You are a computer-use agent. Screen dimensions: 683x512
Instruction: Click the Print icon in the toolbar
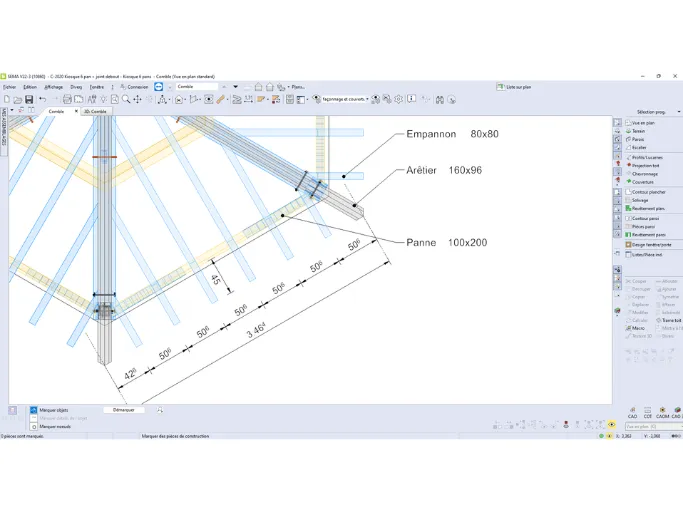(67, 100)
